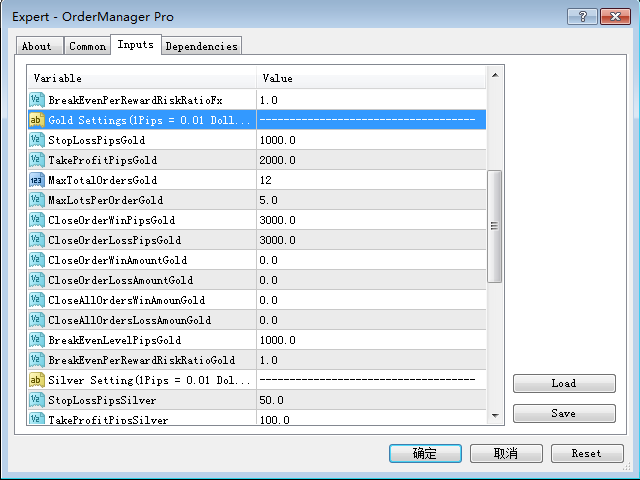Switch to the About tab
640x480 pixels.
40,46
